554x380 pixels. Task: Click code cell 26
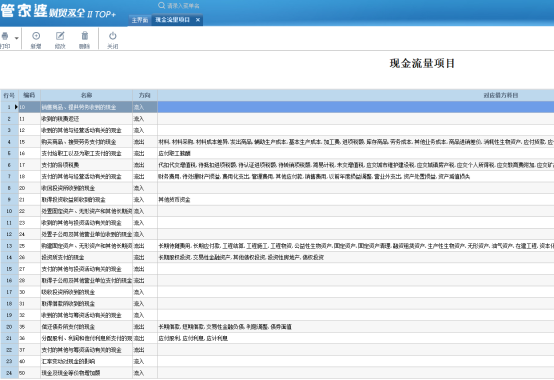(x=29, y=257)
